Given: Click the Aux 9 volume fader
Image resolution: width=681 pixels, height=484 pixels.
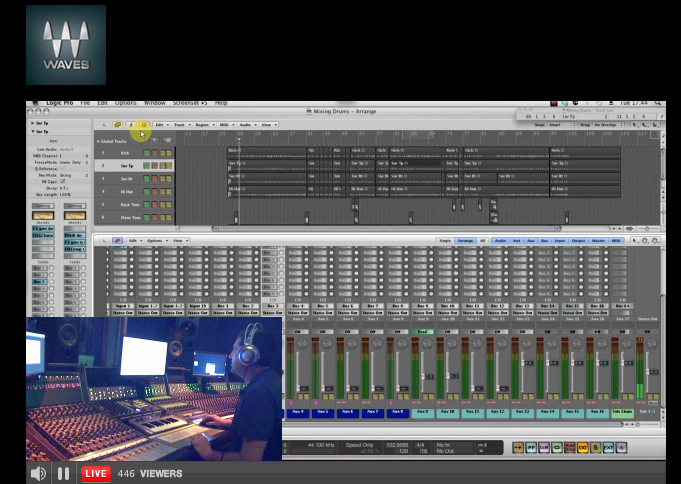Looking at the screenshot, I should coord(423,377).
